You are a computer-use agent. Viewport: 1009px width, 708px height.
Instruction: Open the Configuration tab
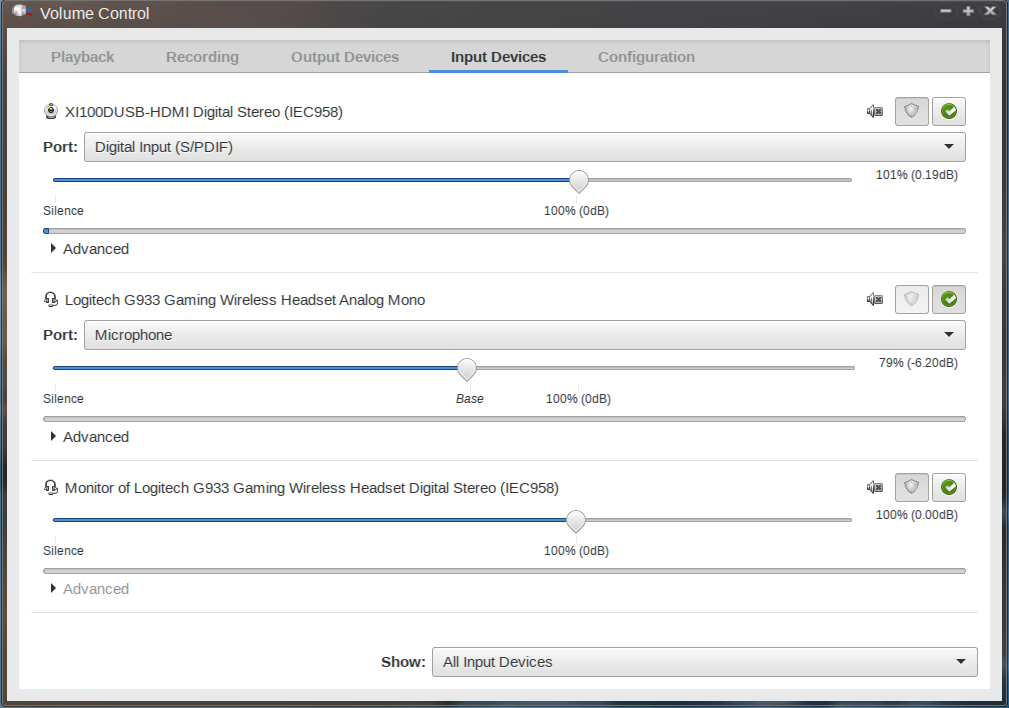(646, 57)
